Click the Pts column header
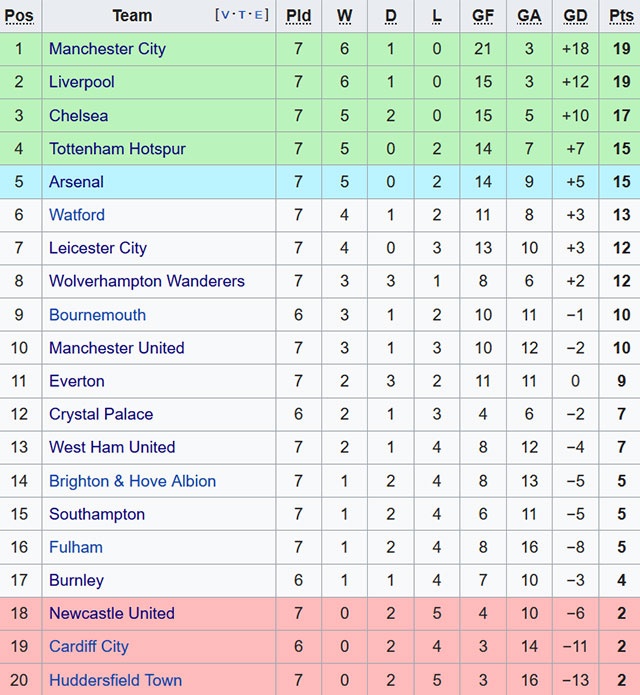This screenshot has height=695, width=640. point(621,15)
